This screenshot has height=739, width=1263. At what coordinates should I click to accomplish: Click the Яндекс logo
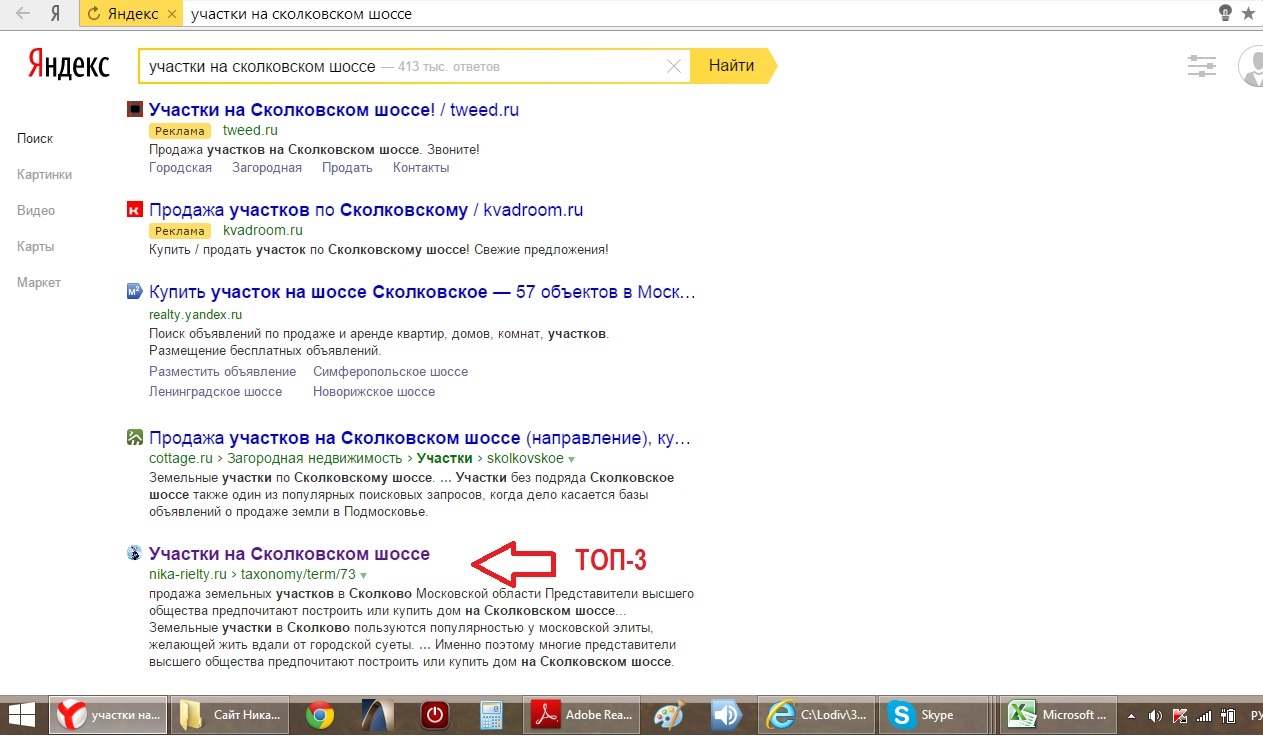point(68,65)
